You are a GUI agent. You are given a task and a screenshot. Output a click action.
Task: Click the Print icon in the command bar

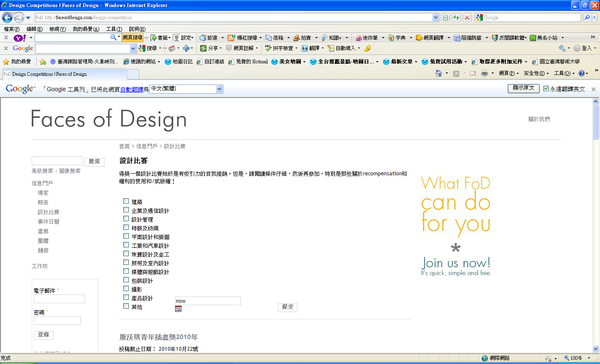coord(484,73)
